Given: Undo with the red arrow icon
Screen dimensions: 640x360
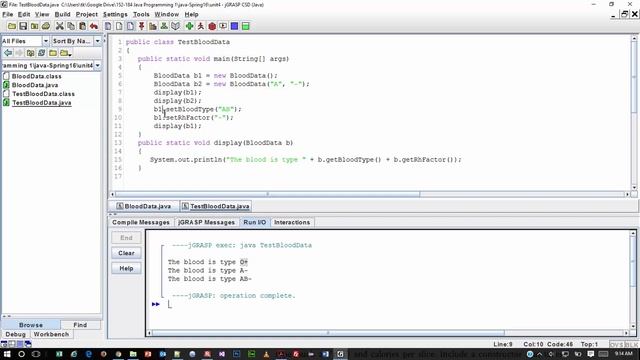Looking at the screenshot, I should (x=94, y=26).
